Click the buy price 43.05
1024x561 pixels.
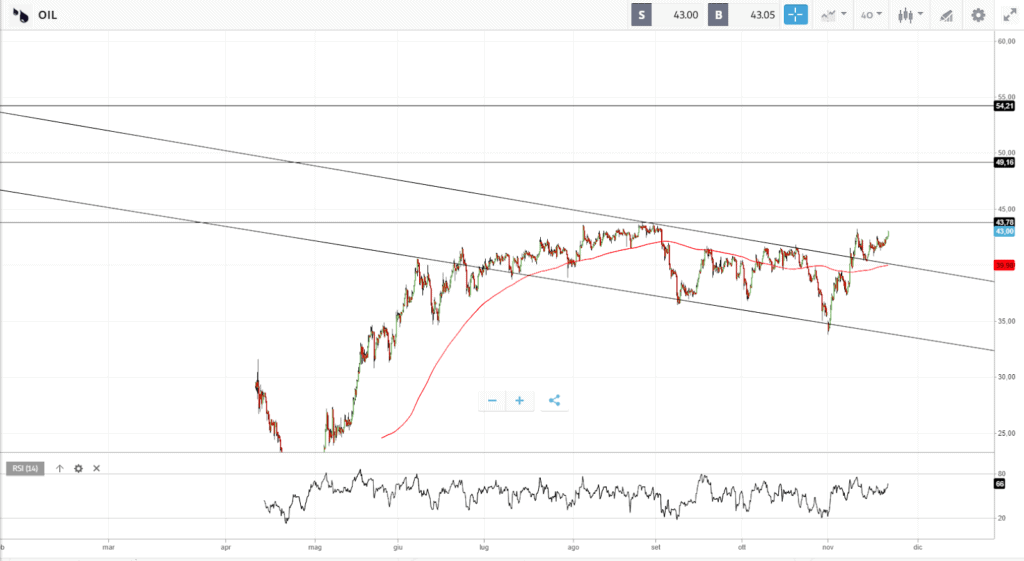(x=762, y=15)
